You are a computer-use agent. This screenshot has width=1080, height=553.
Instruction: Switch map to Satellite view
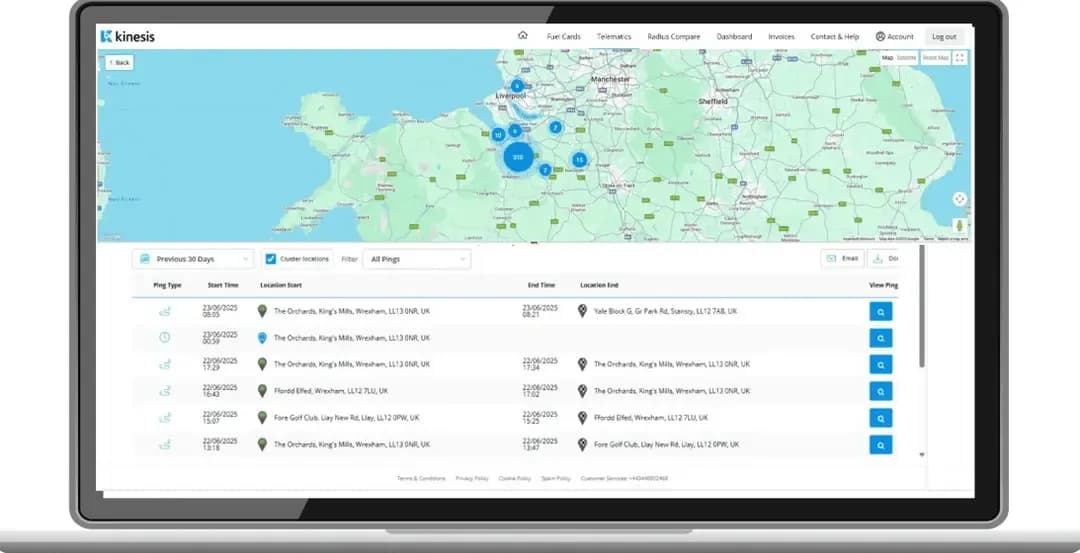pyautogui.click(x=906, y=58)
